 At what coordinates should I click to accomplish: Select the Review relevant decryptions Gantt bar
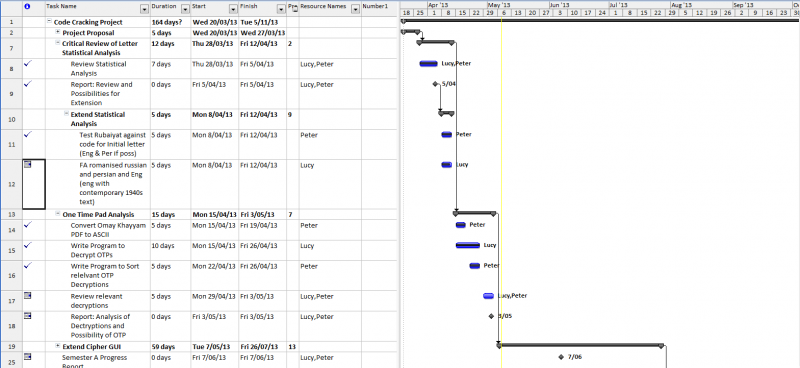click(x=488, y=296)
